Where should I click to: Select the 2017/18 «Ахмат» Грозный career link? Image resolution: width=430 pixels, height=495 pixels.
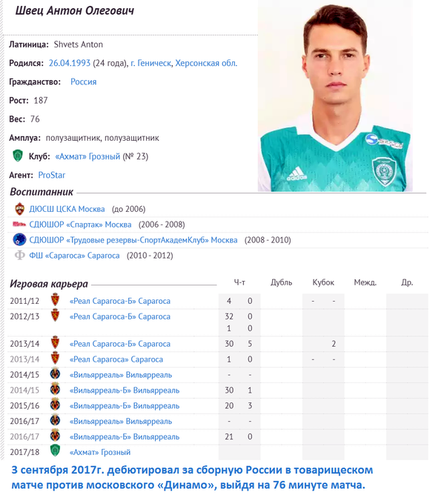coord(100,452)
